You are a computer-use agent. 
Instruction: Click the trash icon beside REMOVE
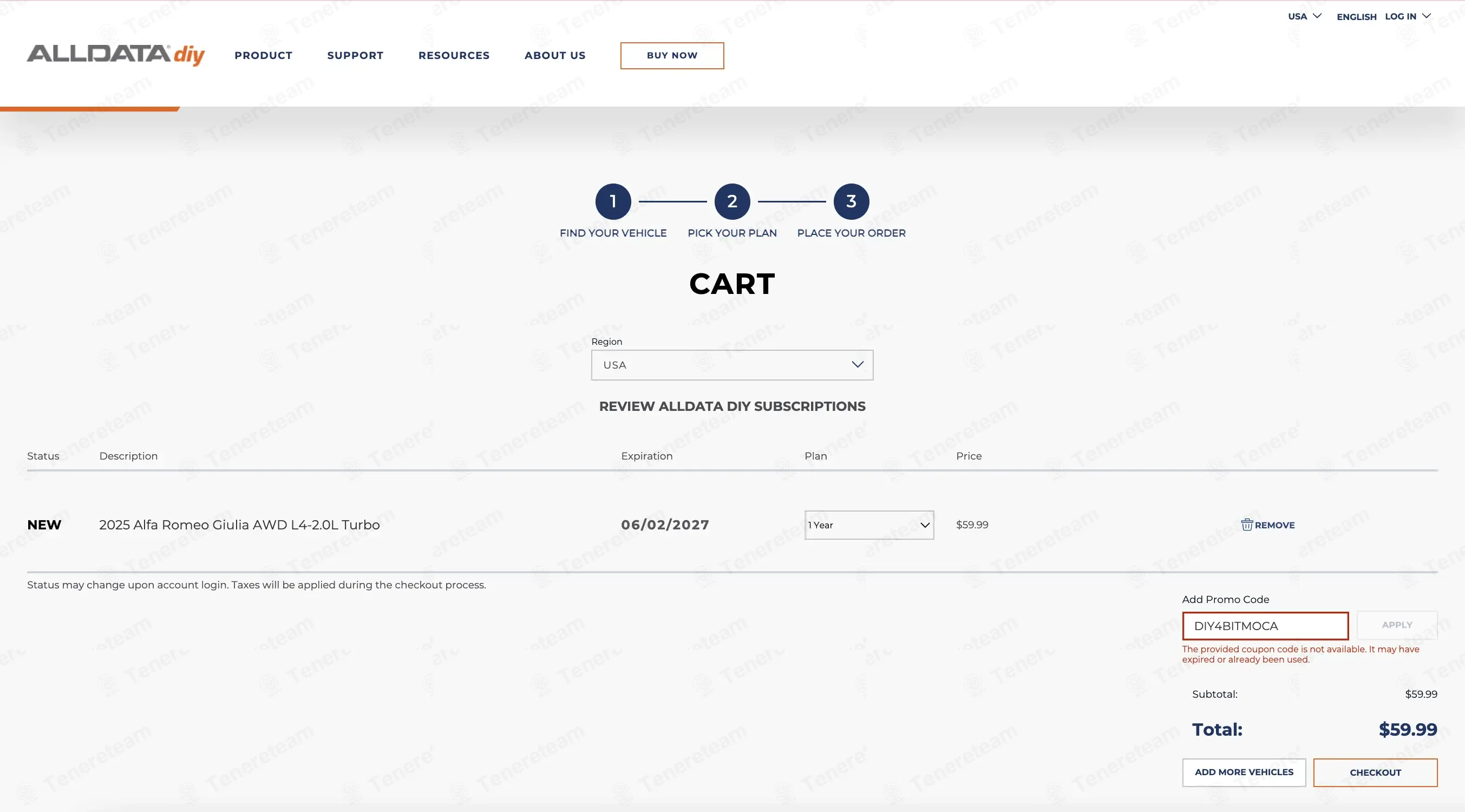(1247, 525)
